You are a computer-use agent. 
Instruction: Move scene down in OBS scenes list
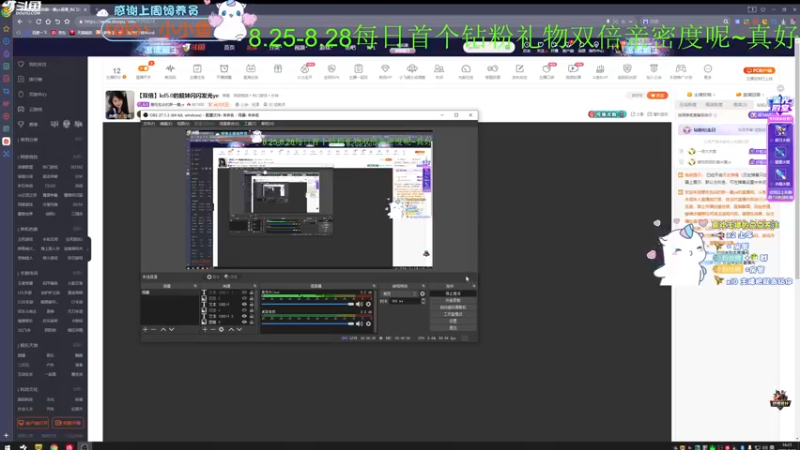(171, 330)
